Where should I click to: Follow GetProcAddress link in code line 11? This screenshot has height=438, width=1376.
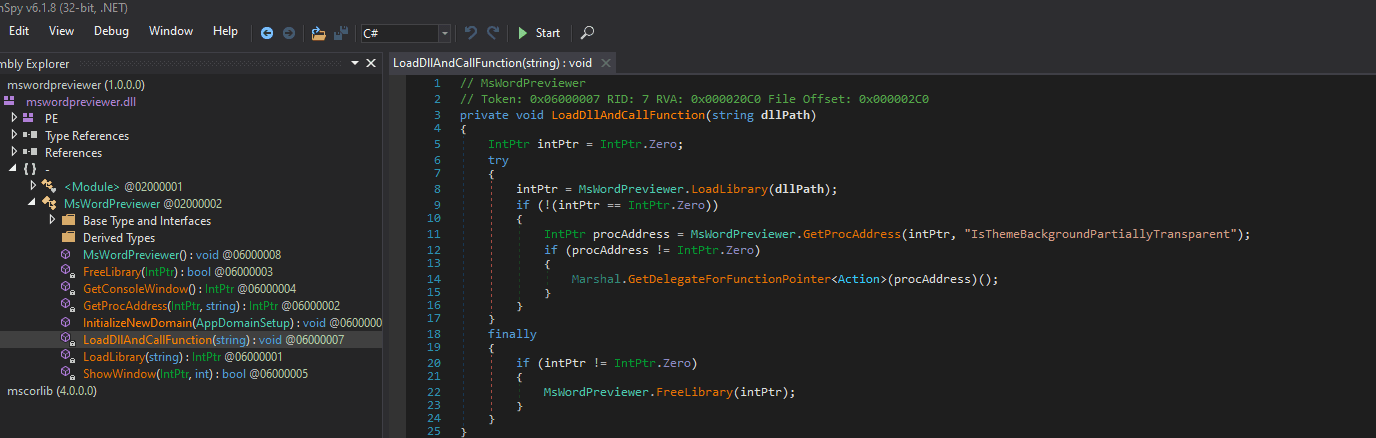coord(853,234)
